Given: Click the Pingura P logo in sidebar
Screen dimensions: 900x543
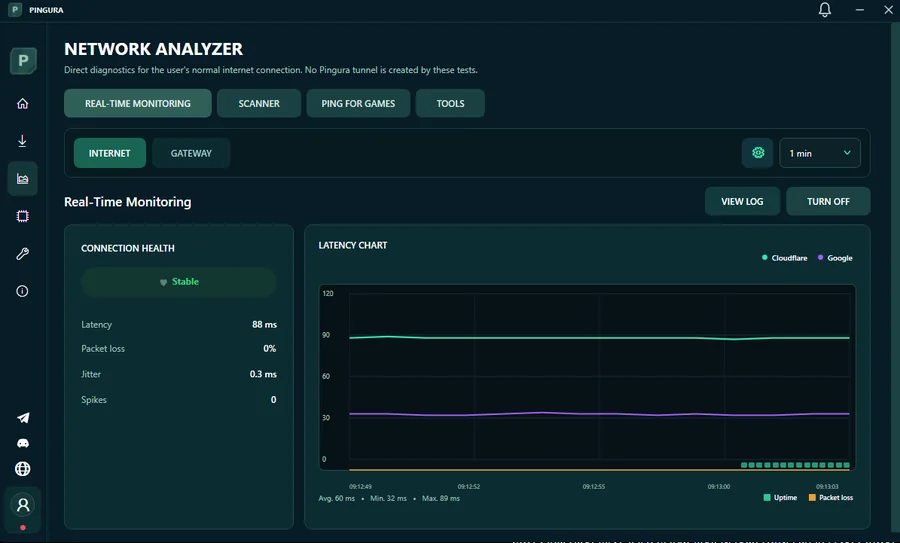Looking at the screenshot, I should 24,61.
